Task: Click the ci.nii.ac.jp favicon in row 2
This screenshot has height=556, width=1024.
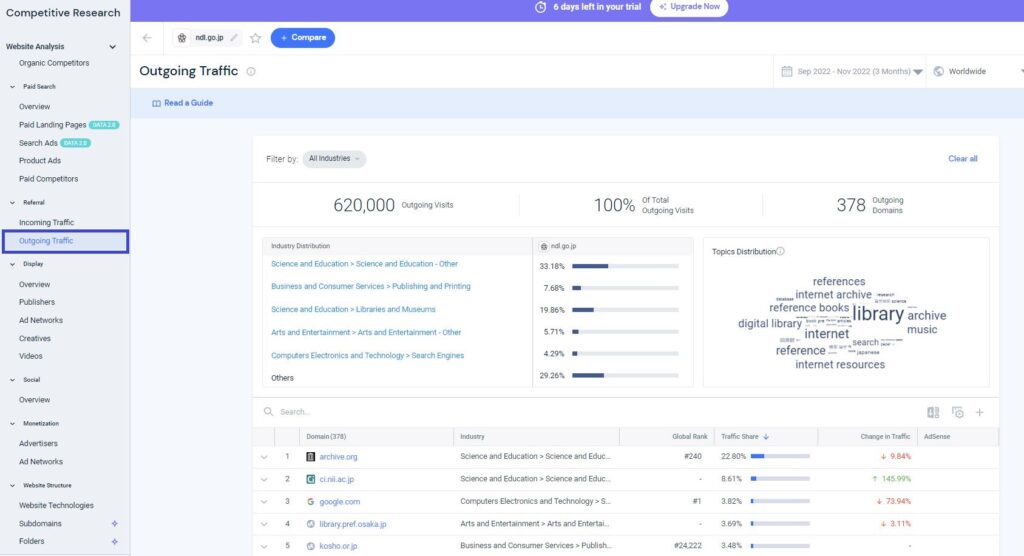Action: (311, 479)
